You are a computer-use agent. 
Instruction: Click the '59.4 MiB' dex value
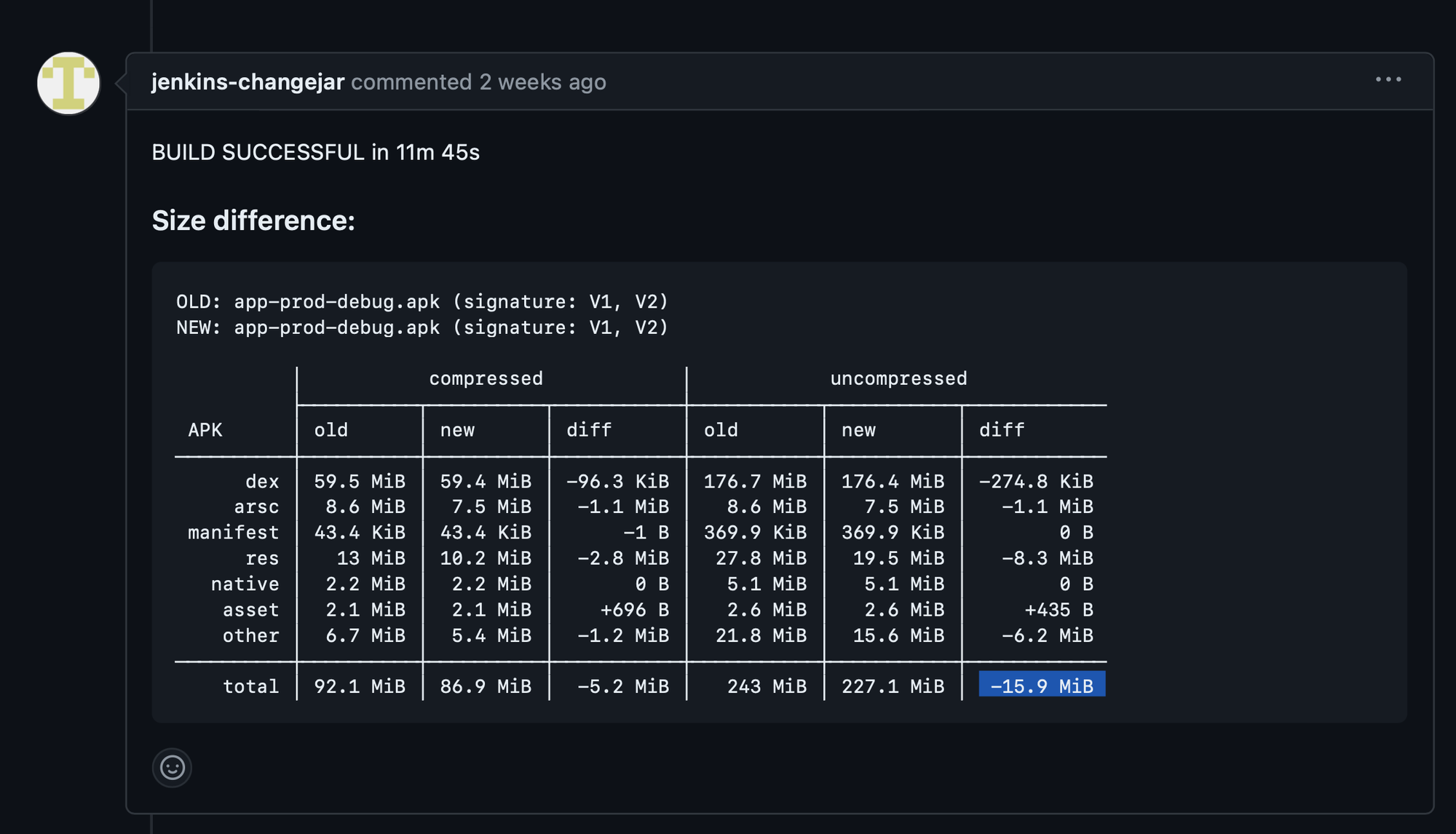(486, 481)
